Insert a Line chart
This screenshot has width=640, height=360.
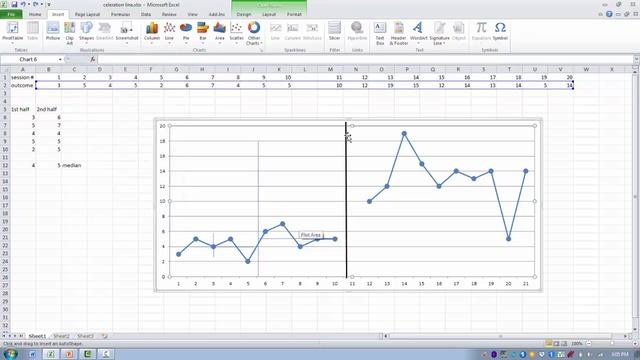click(169, 32)
